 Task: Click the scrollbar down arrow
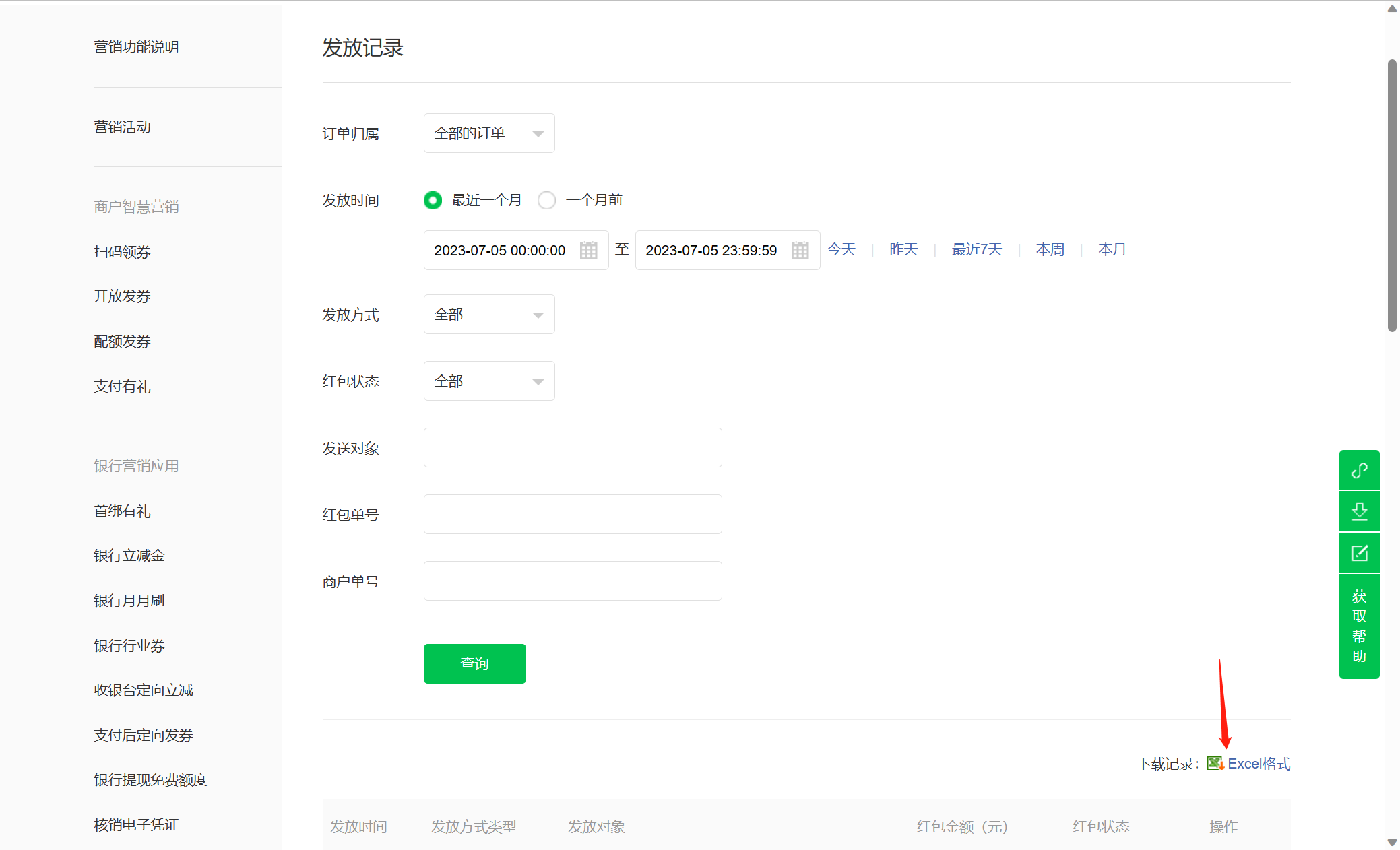(x=1392, y=842)
